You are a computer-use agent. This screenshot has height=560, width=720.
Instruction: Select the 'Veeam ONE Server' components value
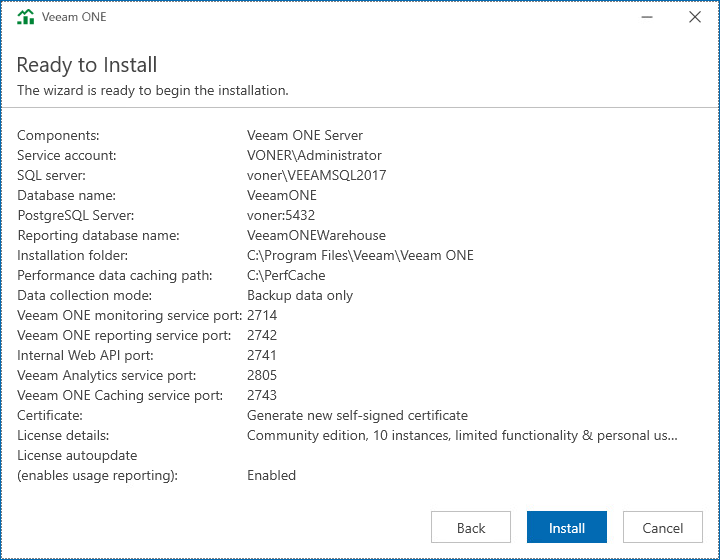tap(305, 135)
